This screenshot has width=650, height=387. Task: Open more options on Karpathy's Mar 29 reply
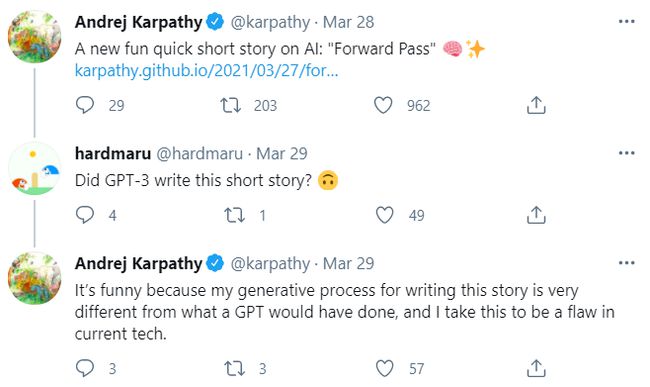[x=626, y=263]
